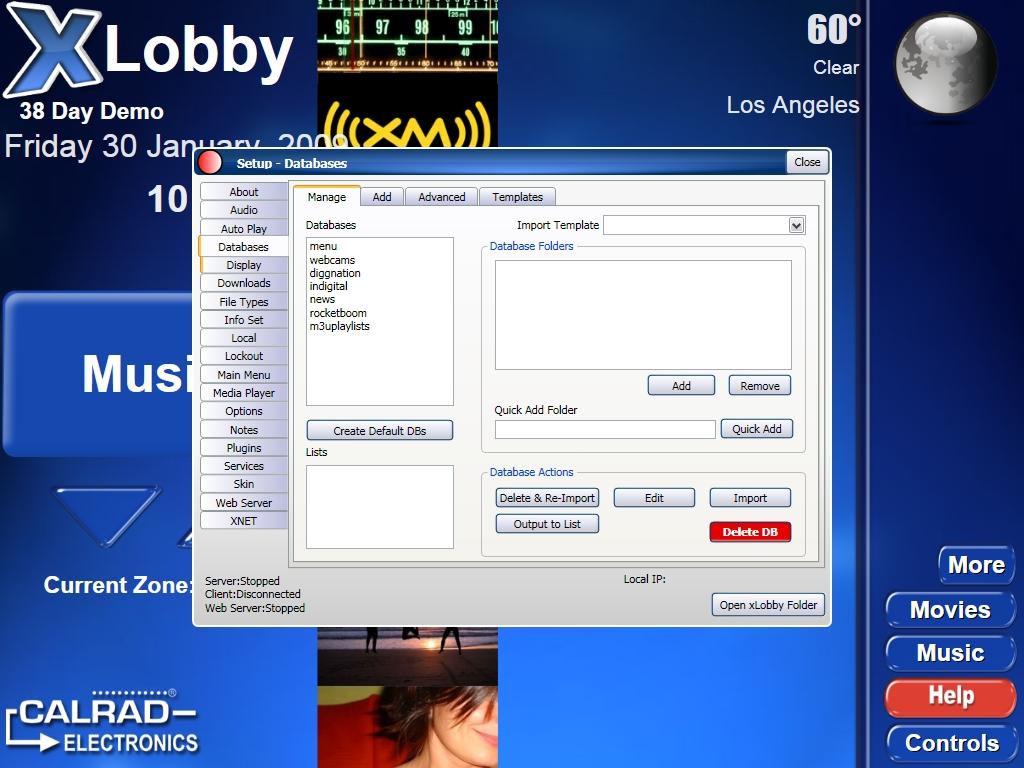Switch to the Advanced tab
The height and width of the screenshot is (768, 1024).
pyautogui.click(x=441, y=197)
